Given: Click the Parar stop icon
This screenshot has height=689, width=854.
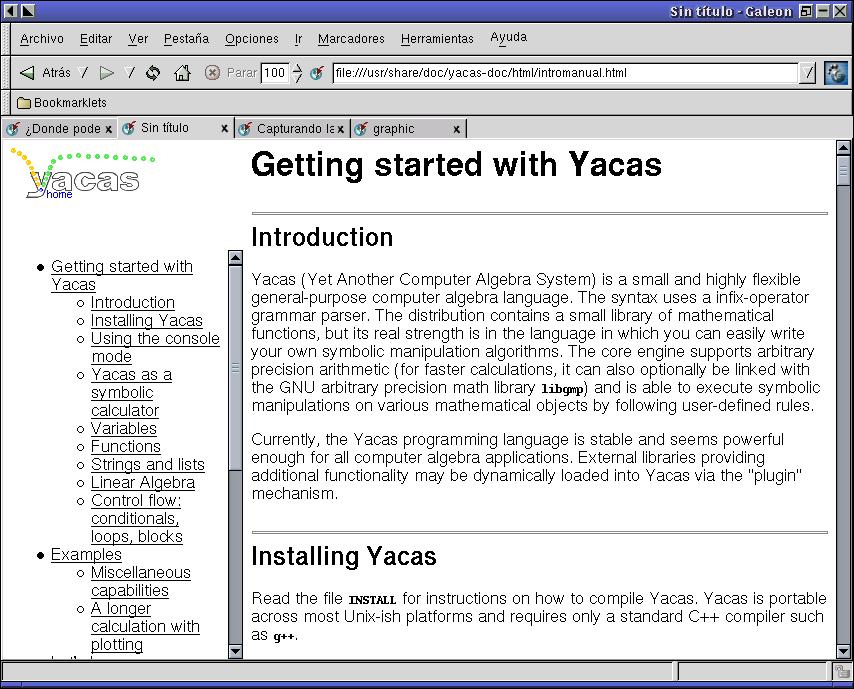Looking at the screenshot, I should coord(212,73).
